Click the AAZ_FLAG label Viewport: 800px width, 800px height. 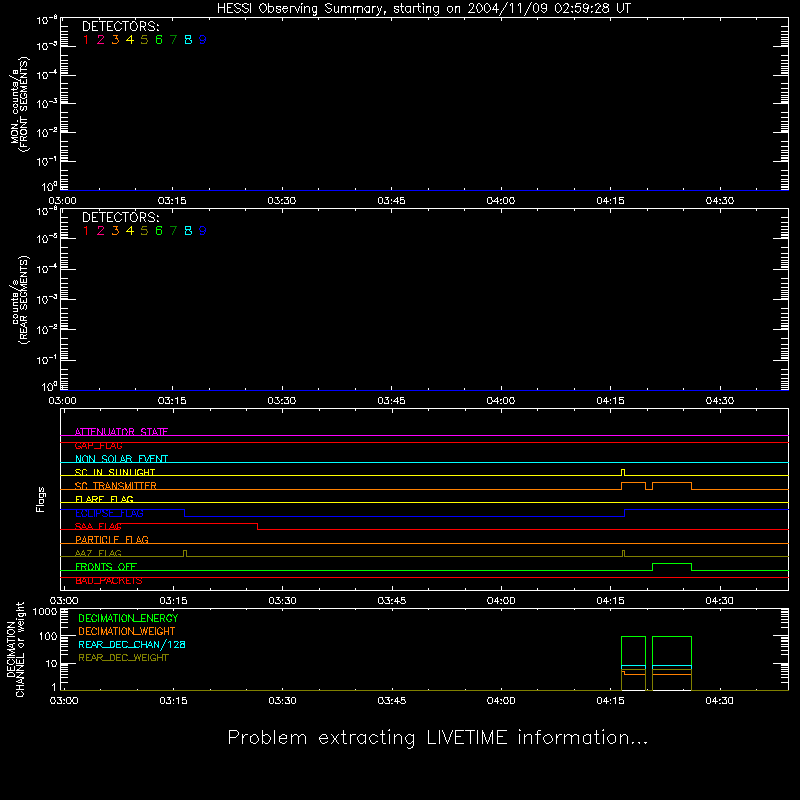click(98, 553)
